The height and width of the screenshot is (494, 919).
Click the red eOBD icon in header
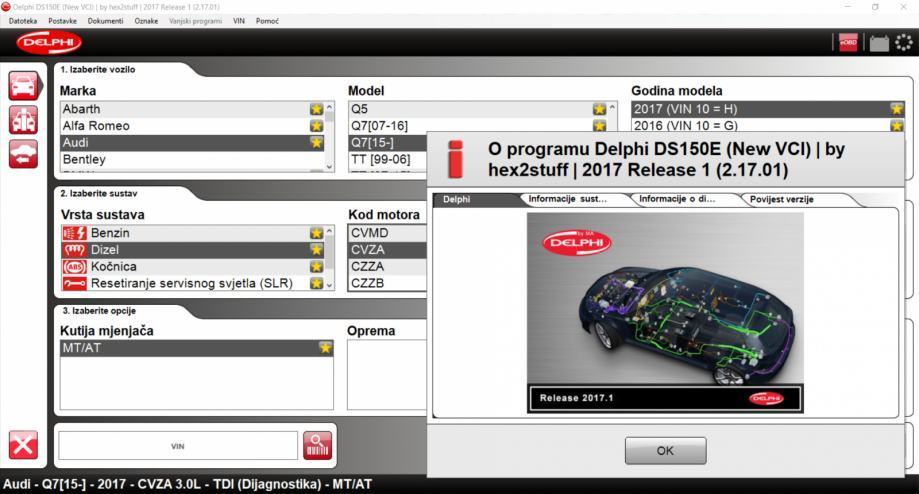click(848, 43)
